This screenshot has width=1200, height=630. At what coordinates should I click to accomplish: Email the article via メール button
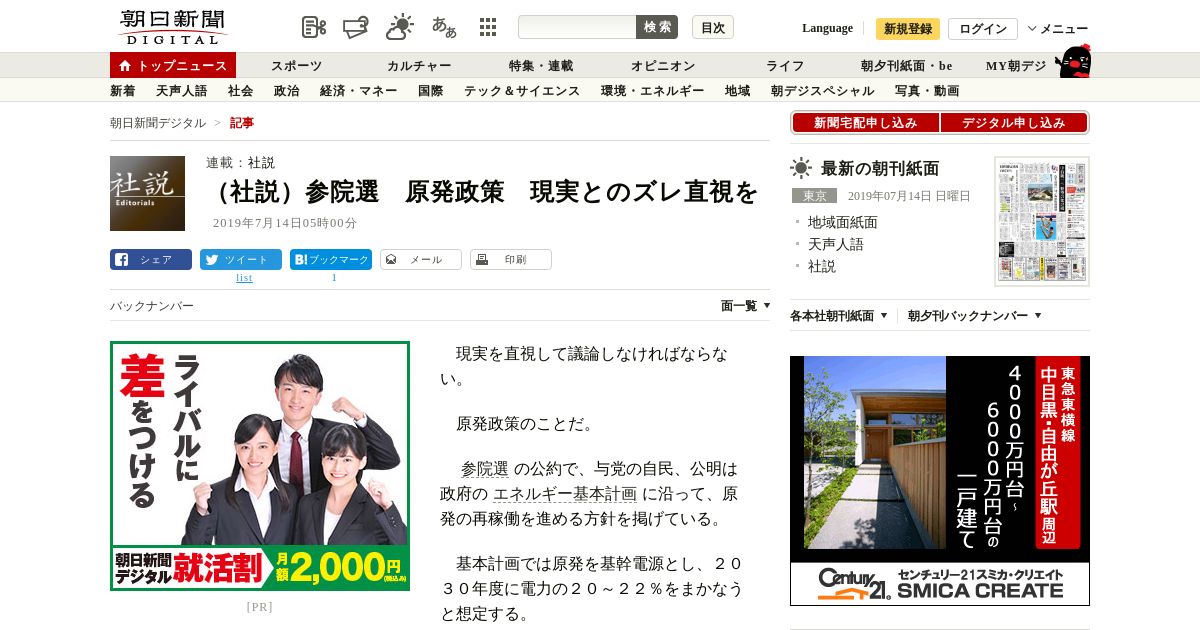point(421,259)
